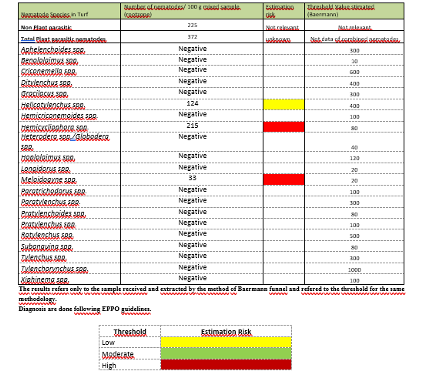Click the 215 count for Hemicycliophora
The height and width of the screenshot is (377, 423).
tap(192, 125)
